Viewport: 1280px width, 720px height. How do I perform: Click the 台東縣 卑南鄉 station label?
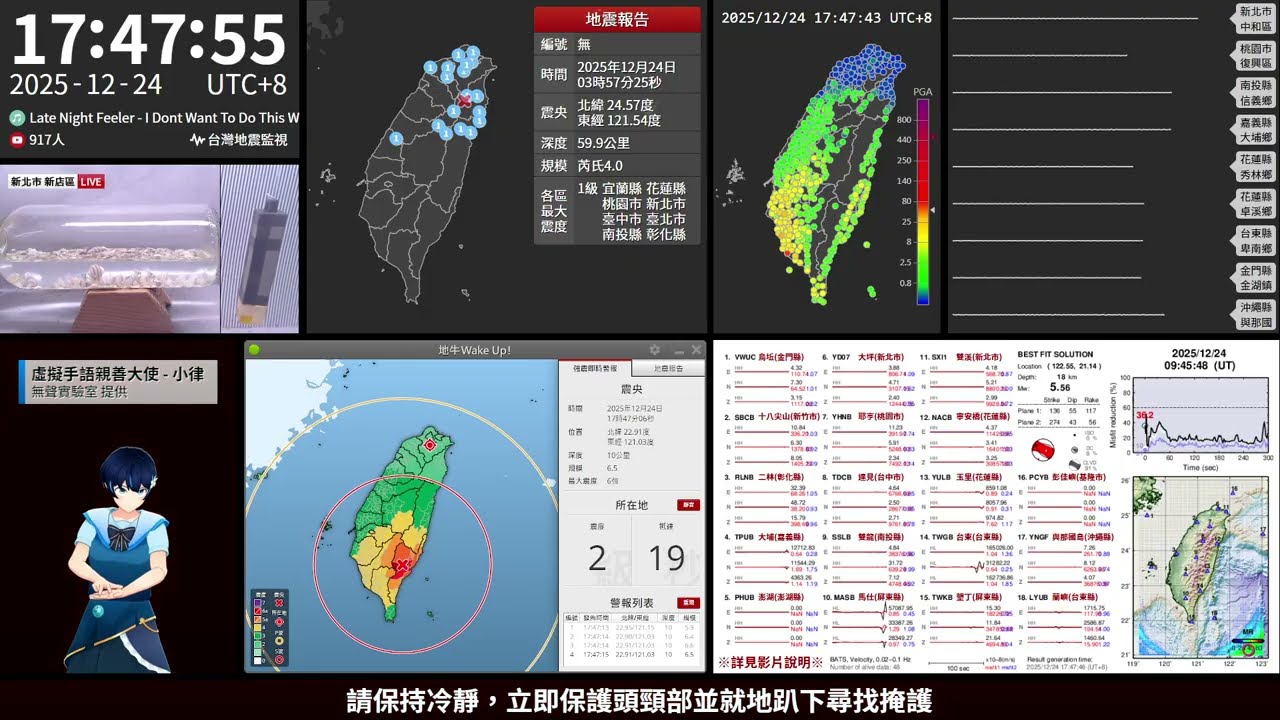tap(1255, 241)
